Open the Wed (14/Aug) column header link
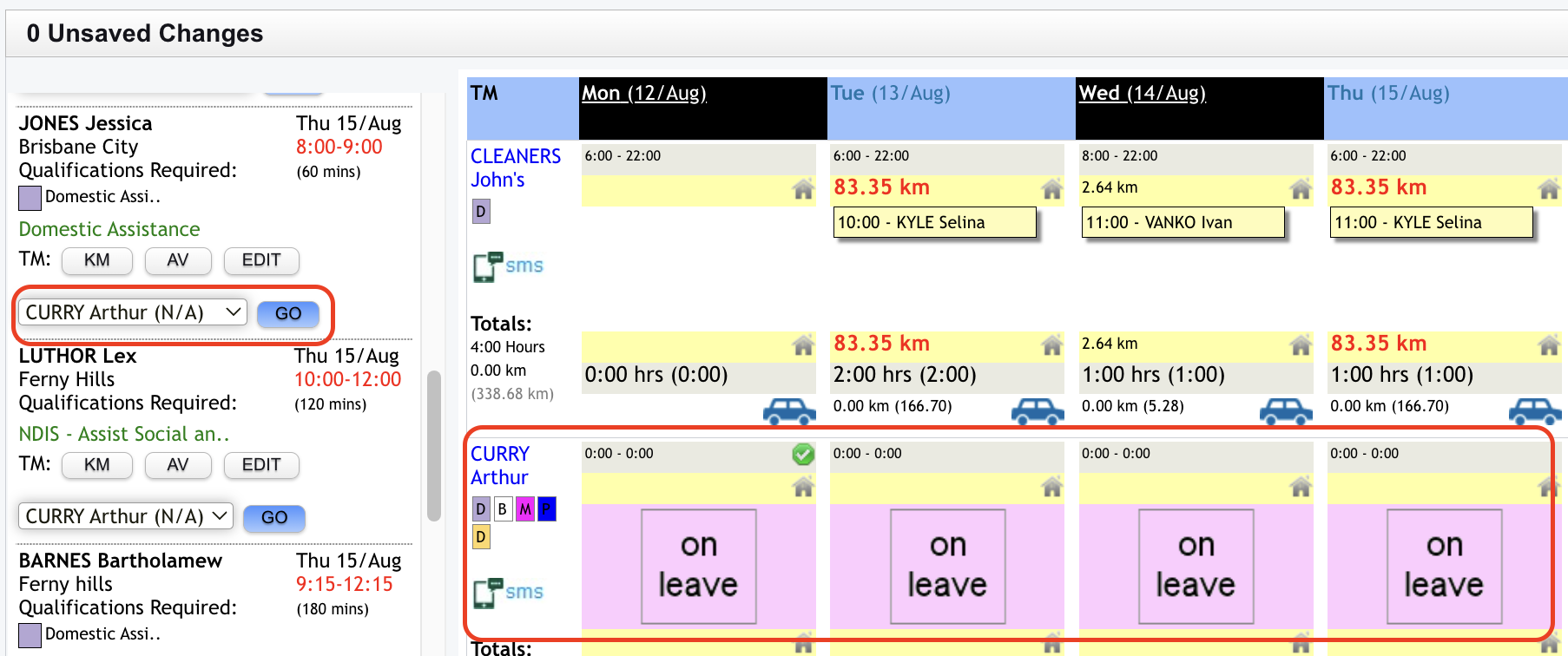 1142,93
